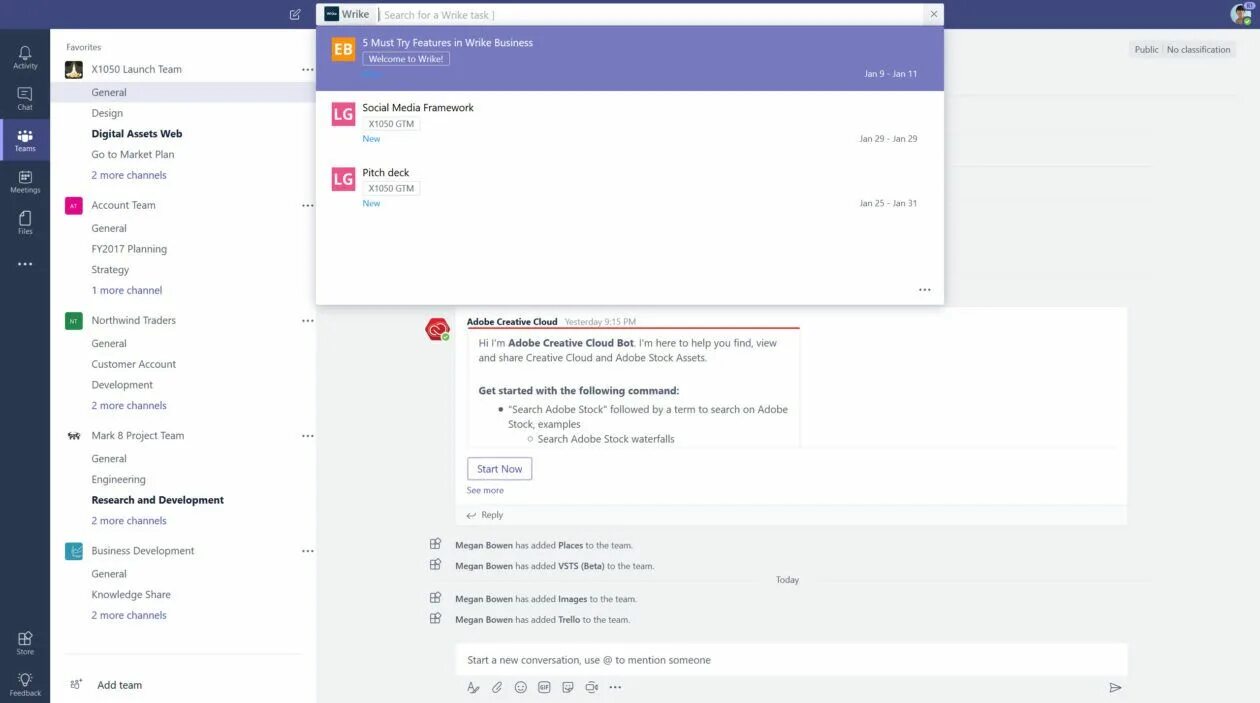Viewport: 1260px width, 703px height.
Task: Click Add team at the bottom
Action: tap(119, 685)
